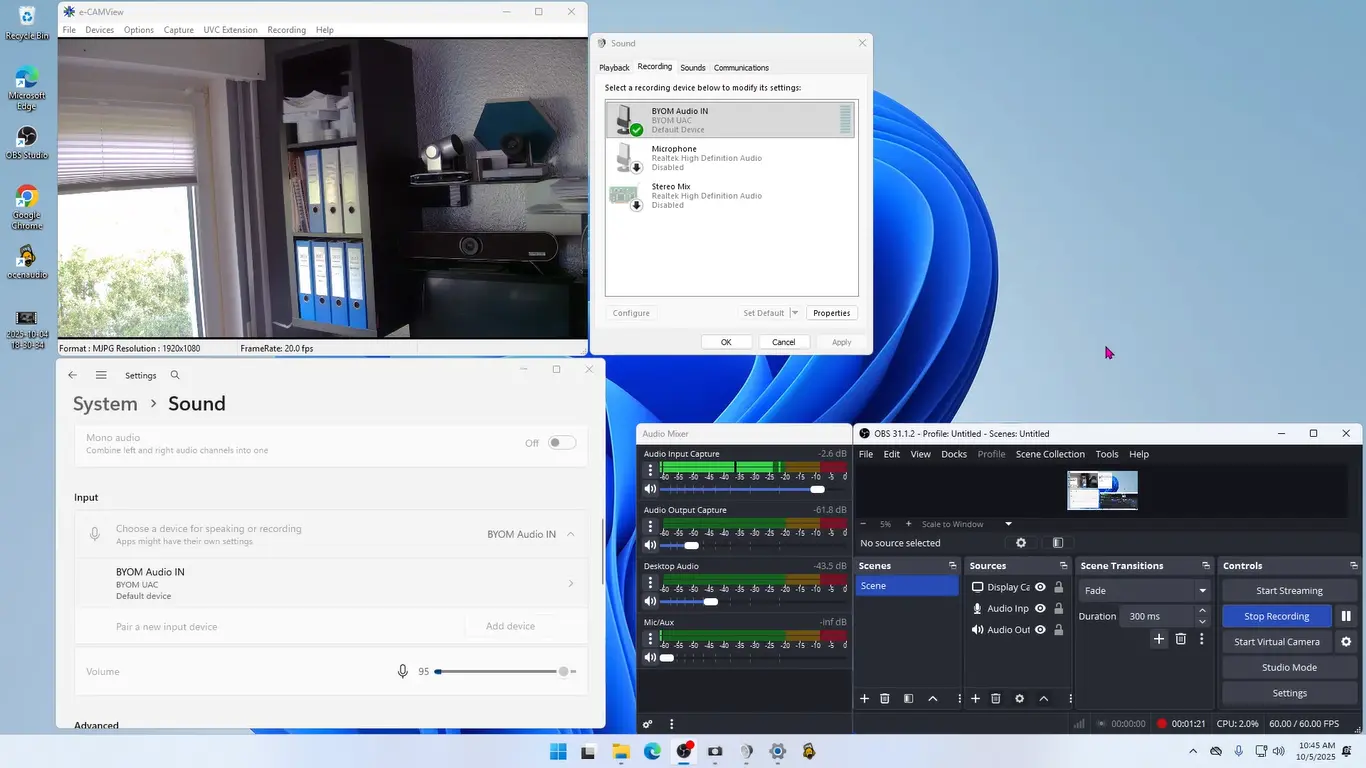Open source properties gear in Sources dock
The width and height of the screenshot is (1366, 768).
pos(1019,699)
